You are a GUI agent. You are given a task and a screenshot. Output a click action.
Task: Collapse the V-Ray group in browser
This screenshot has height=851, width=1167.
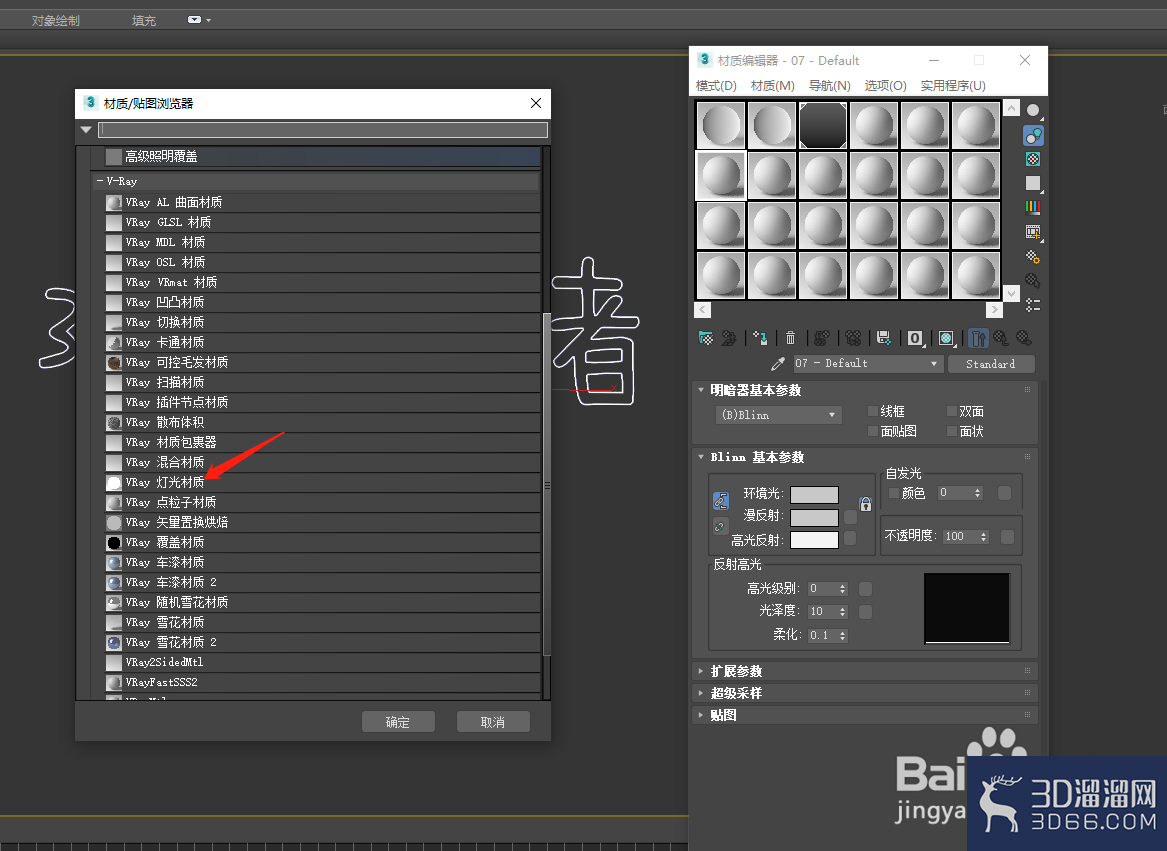coord(100,181)
